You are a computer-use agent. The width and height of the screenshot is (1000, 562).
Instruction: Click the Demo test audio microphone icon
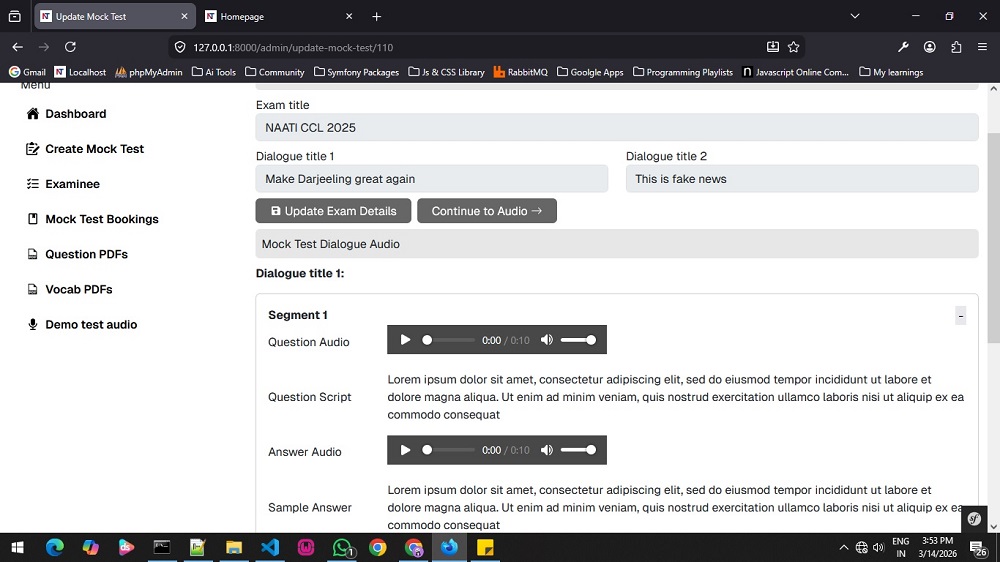tap(33, 324)
